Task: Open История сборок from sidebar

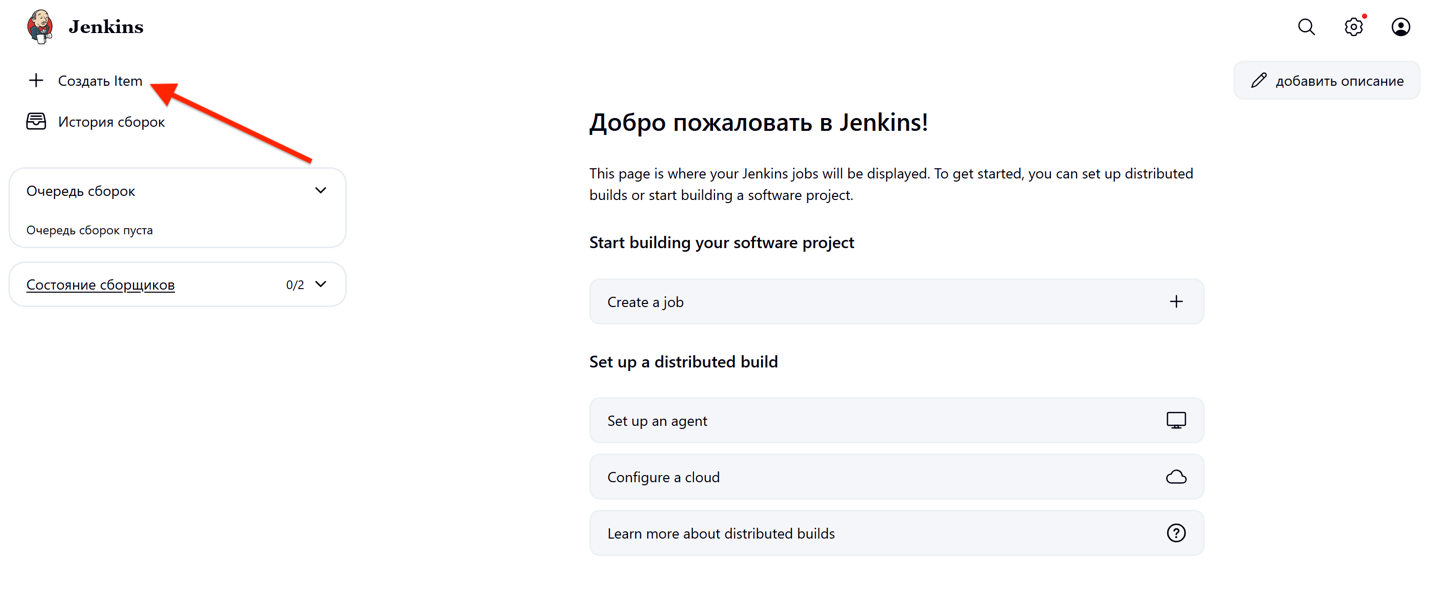Action: click(x=111, y=121)
